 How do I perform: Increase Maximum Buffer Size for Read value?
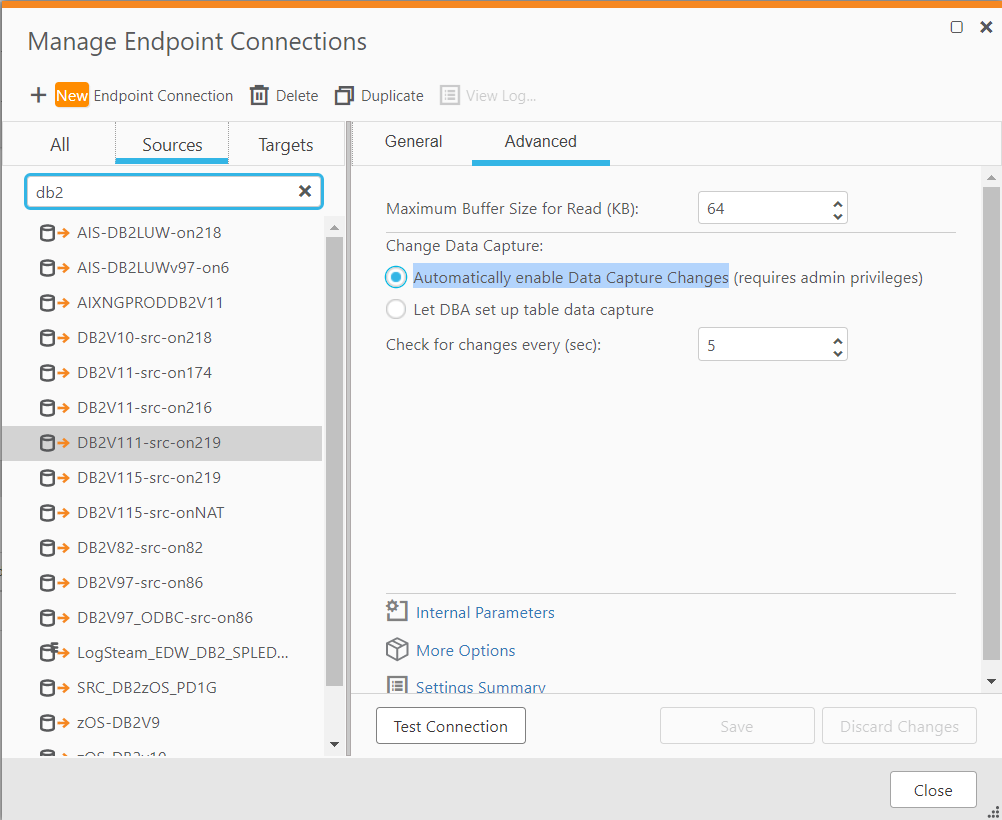[838, 202]
